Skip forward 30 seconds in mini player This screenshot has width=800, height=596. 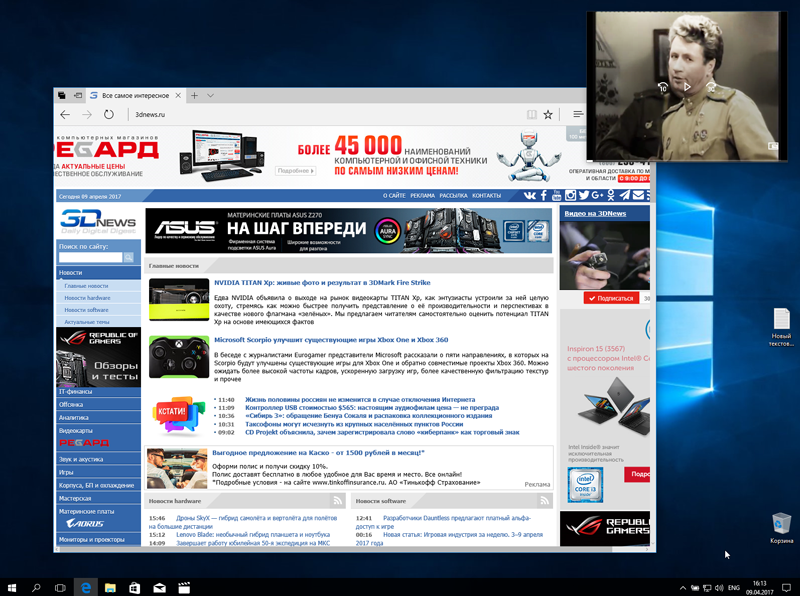(x=711, y=87)
